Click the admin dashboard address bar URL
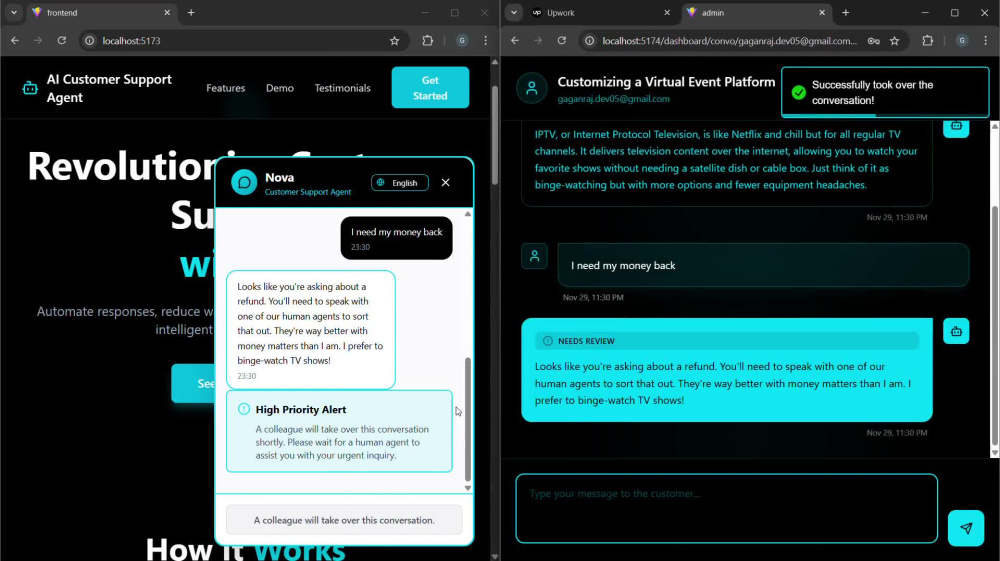Image resolution: width=1000 pixels, height=561 pixels. point(729,41)
